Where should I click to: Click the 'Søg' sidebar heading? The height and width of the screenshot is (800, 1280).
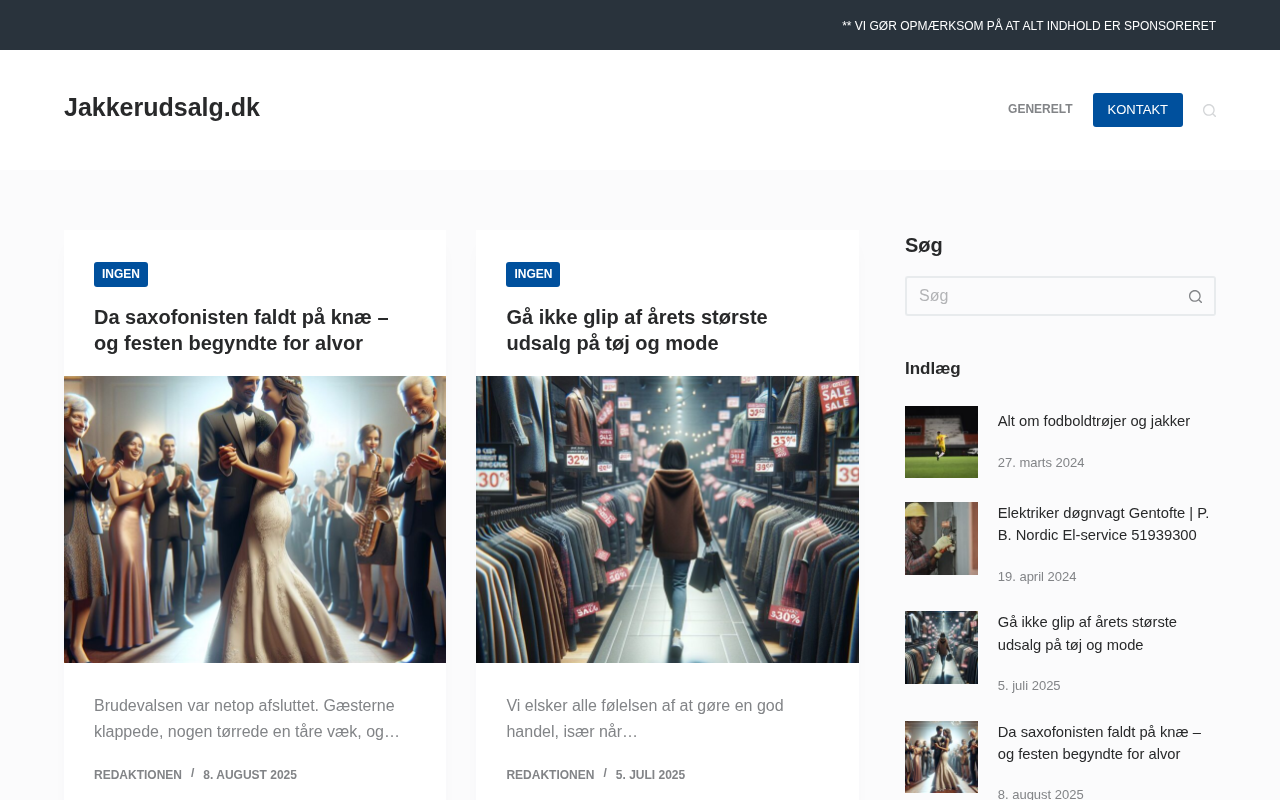924,245
